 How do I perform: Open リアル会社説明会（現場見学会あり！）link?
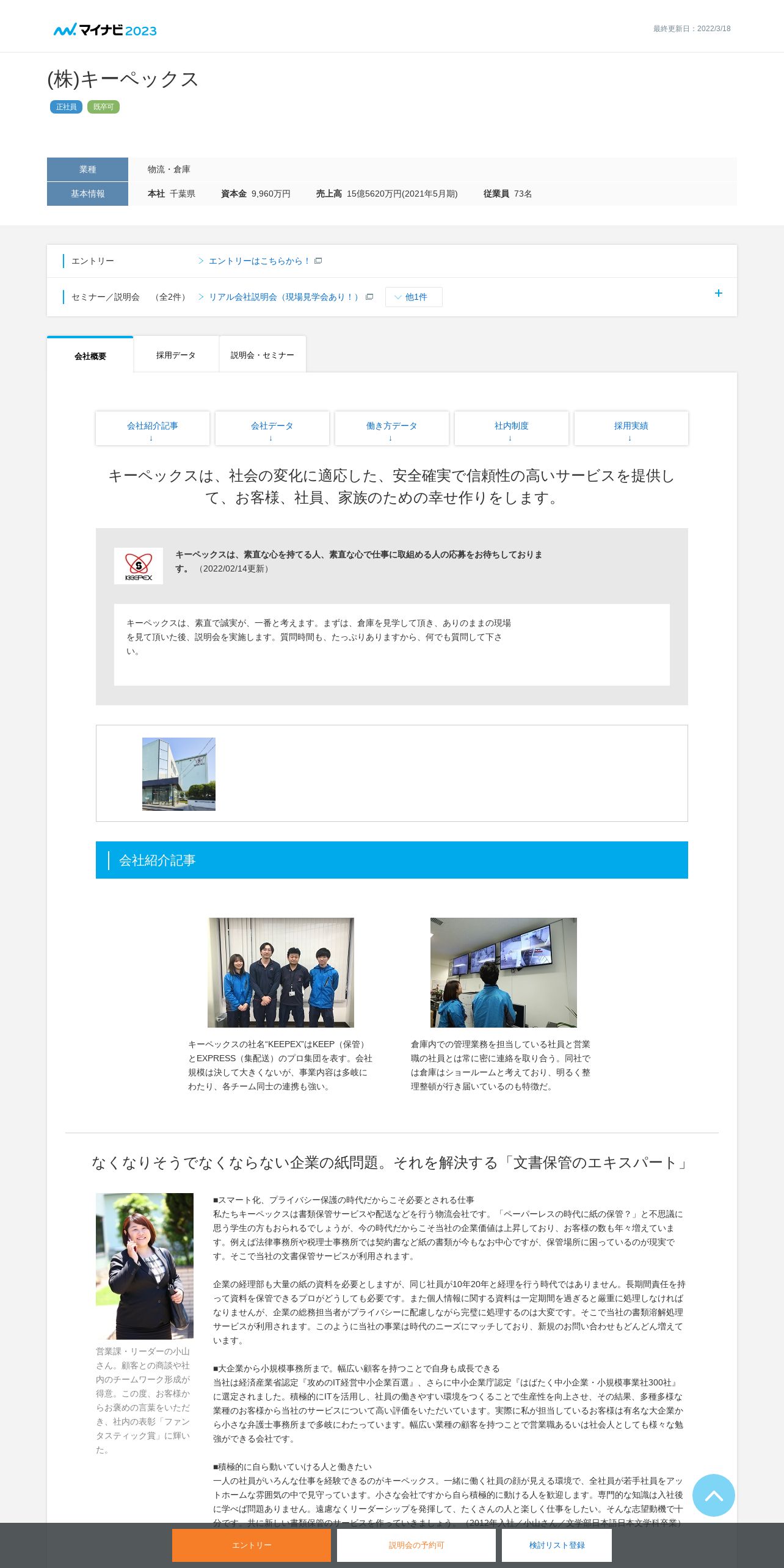coord(285,297)
